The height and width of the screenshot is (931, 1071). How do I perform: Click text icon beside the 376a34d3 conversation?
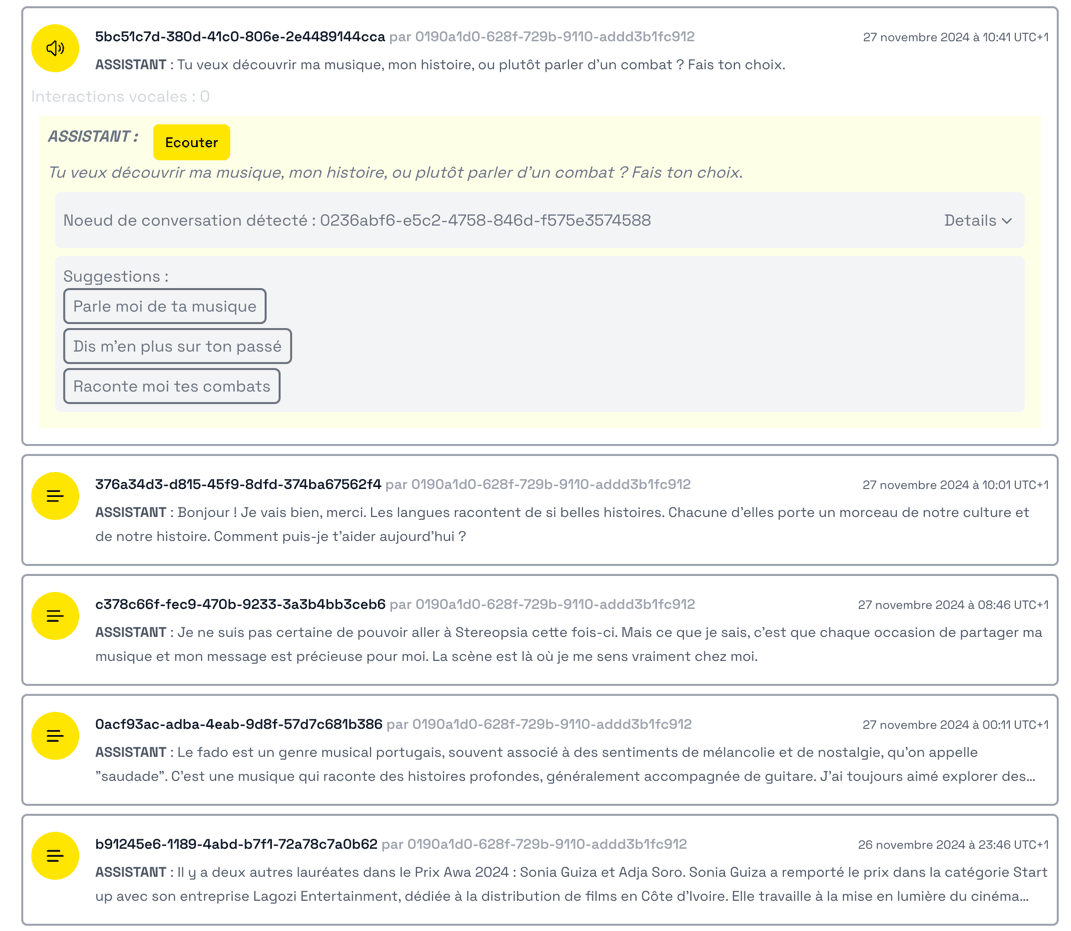(x=55, y=496)
